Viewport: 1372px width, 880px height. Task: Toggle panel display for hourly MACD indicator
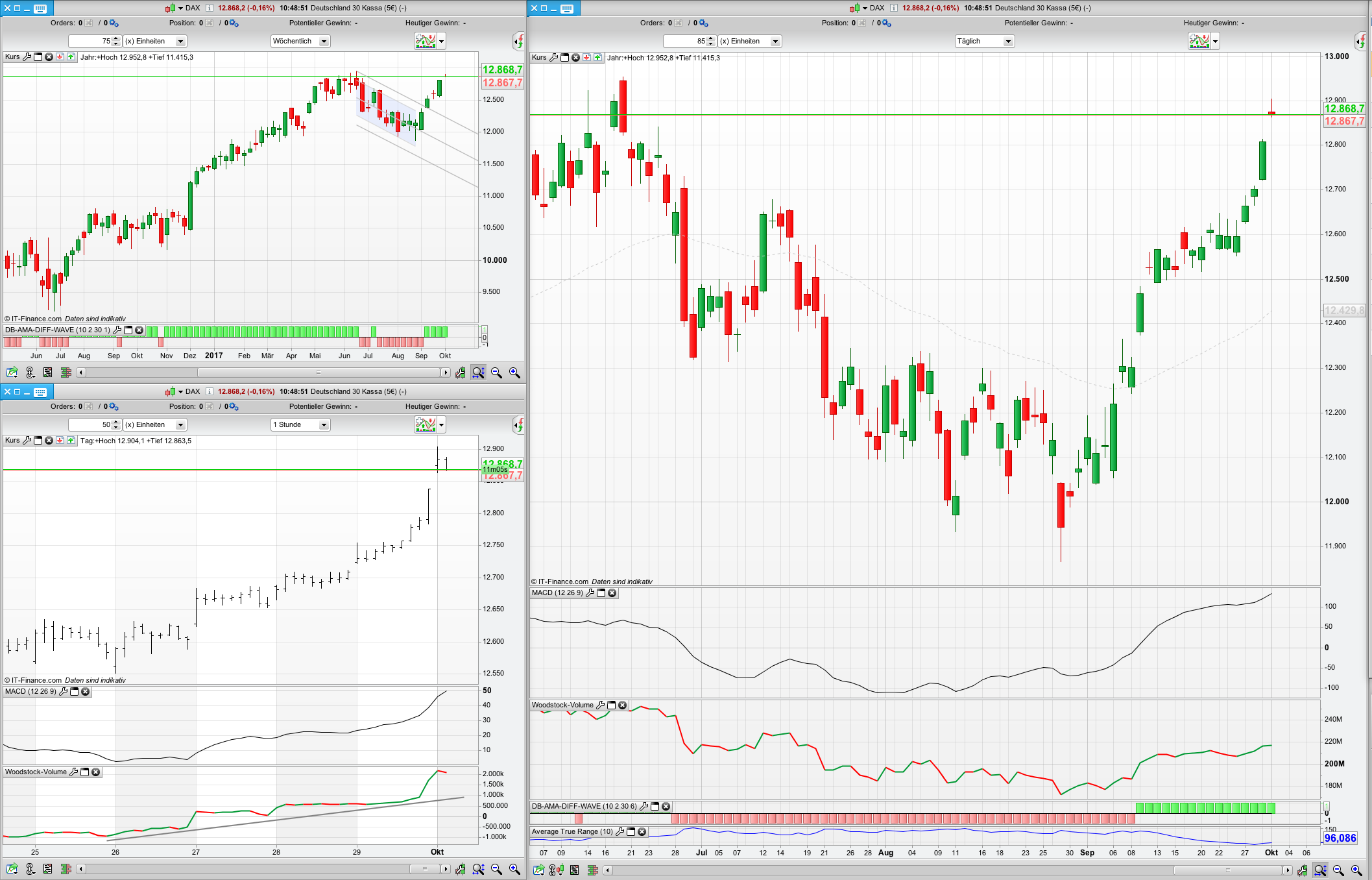74,692
